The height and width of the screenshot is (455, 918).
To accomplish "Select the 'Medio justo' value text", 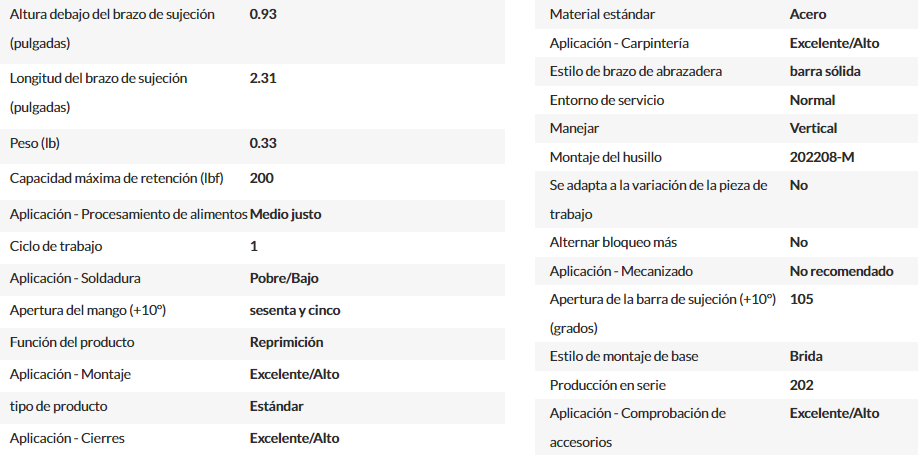I will (x=286, y=214).
